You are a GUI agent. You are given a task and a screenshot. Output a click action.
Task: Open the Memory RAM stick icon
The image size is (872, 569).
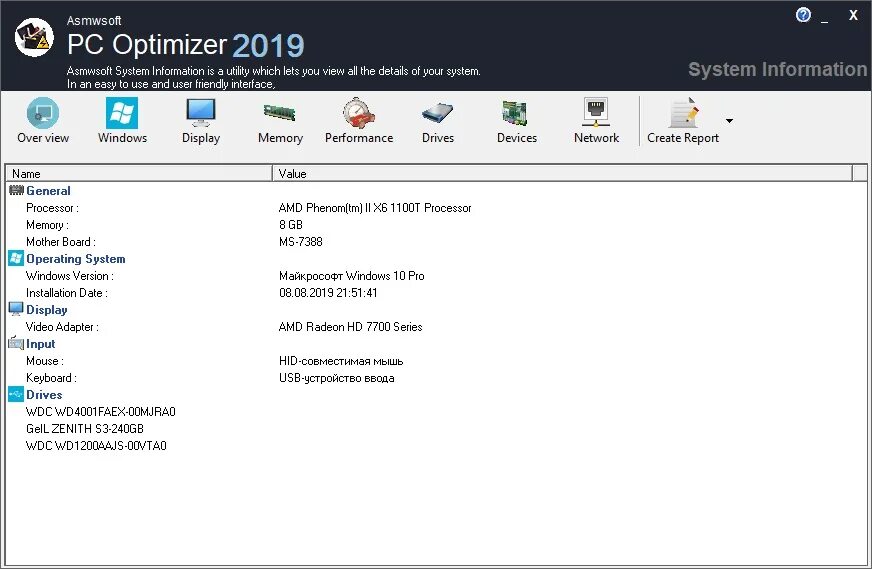pos(280,113)
